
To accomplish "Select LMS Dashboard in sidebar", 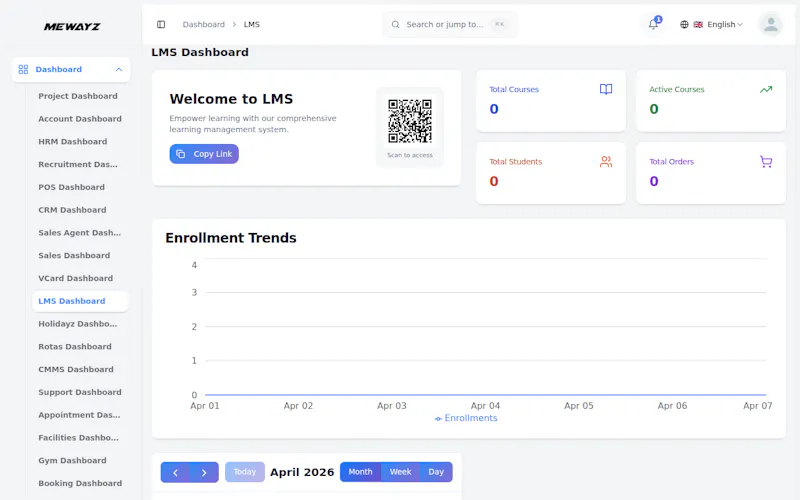I will [80, 301].
